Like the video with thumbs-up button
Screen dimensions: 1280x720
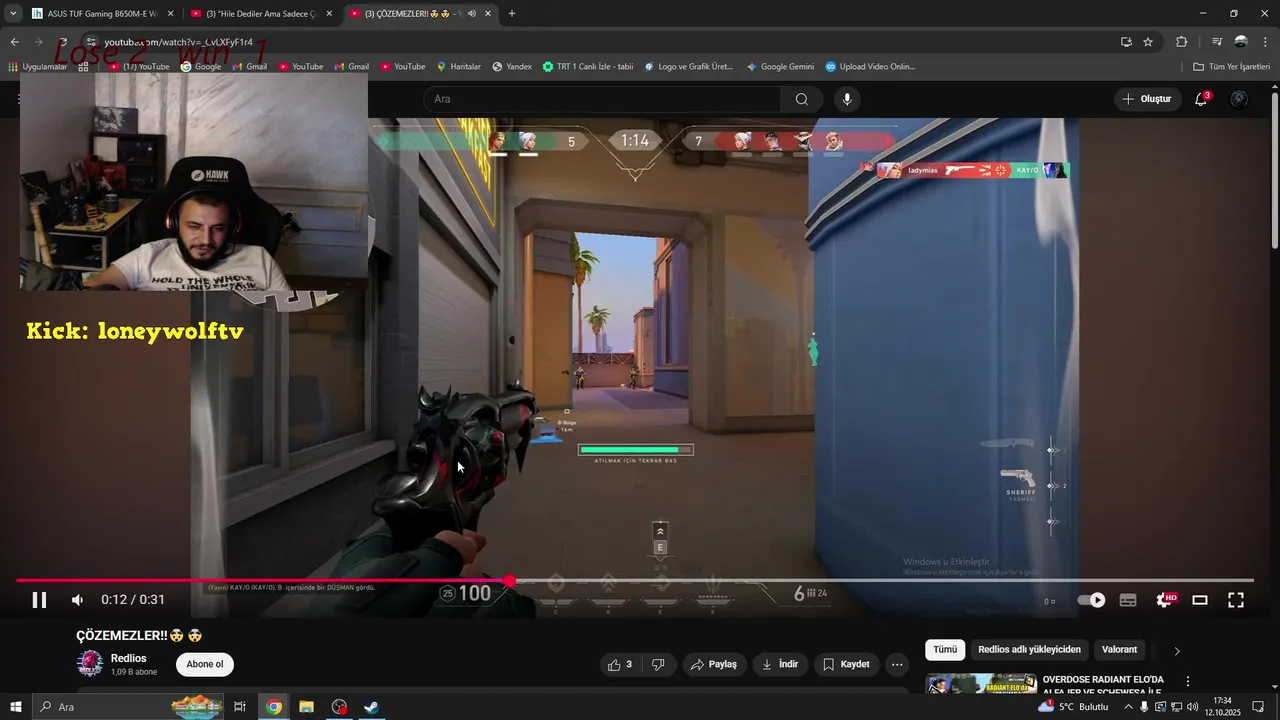pyautogui.click(x=620, y=664)
